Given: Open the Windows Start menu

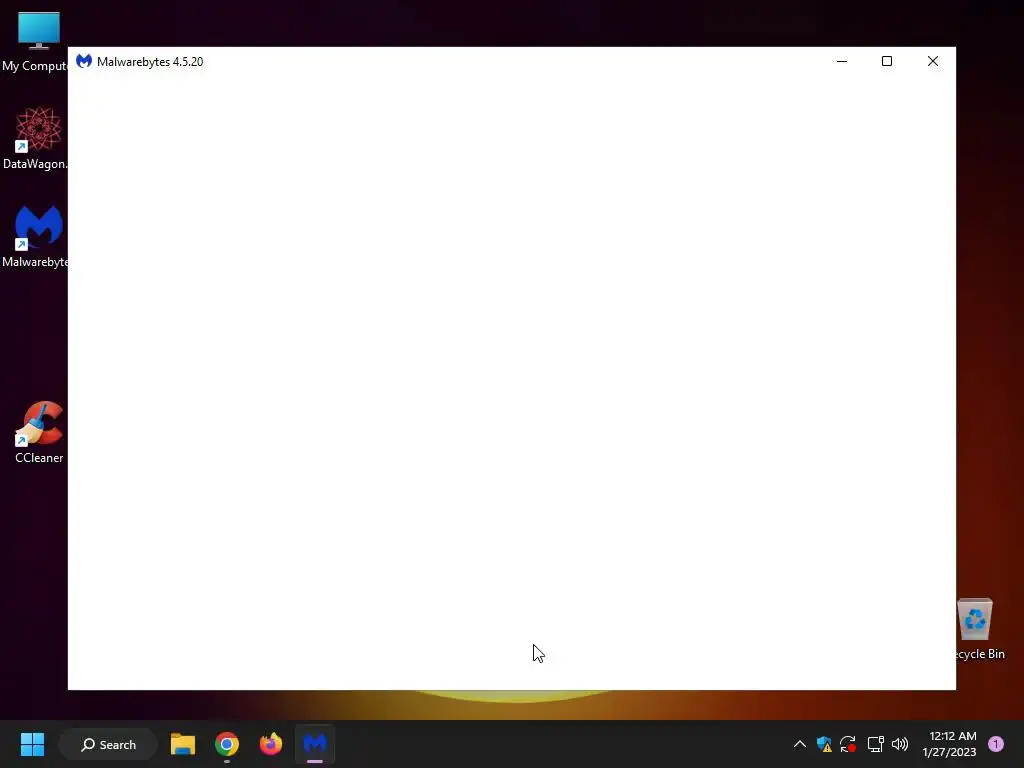Looking at the screenshot, I should click(32, 744).
